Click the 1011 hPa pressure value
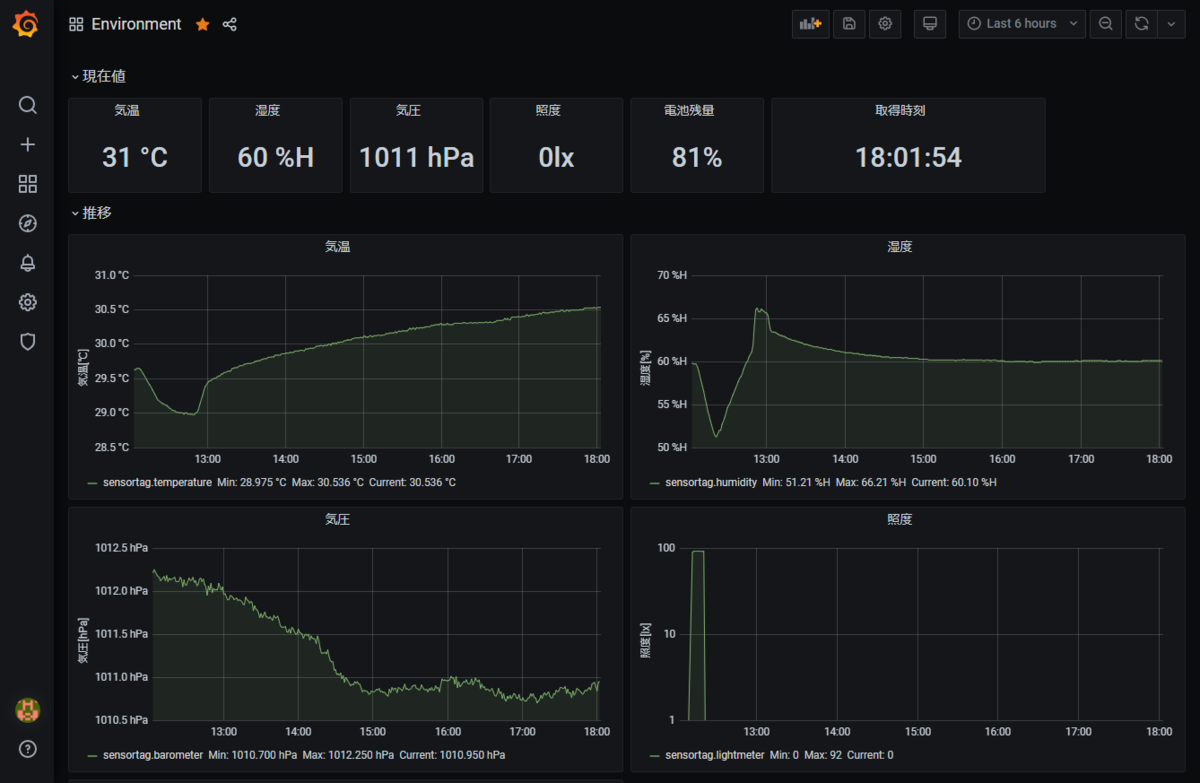 416,157
